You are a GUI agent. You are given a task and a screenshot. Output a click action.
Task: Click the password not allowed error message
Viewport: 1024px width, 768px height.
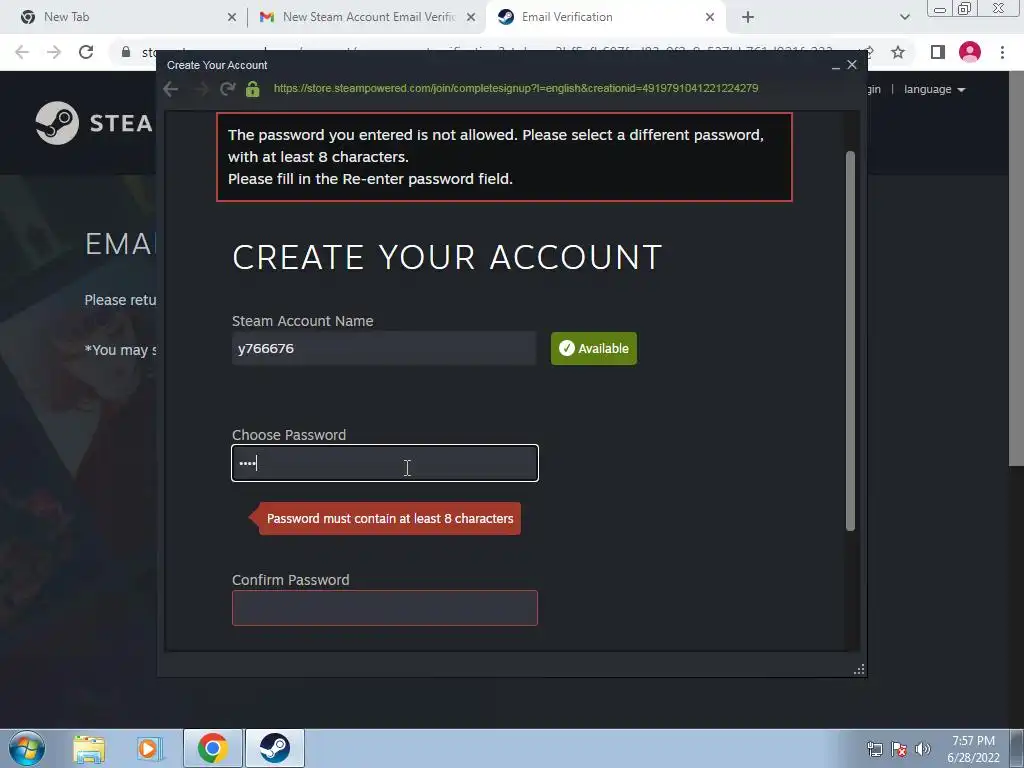[x=504, y=157]
